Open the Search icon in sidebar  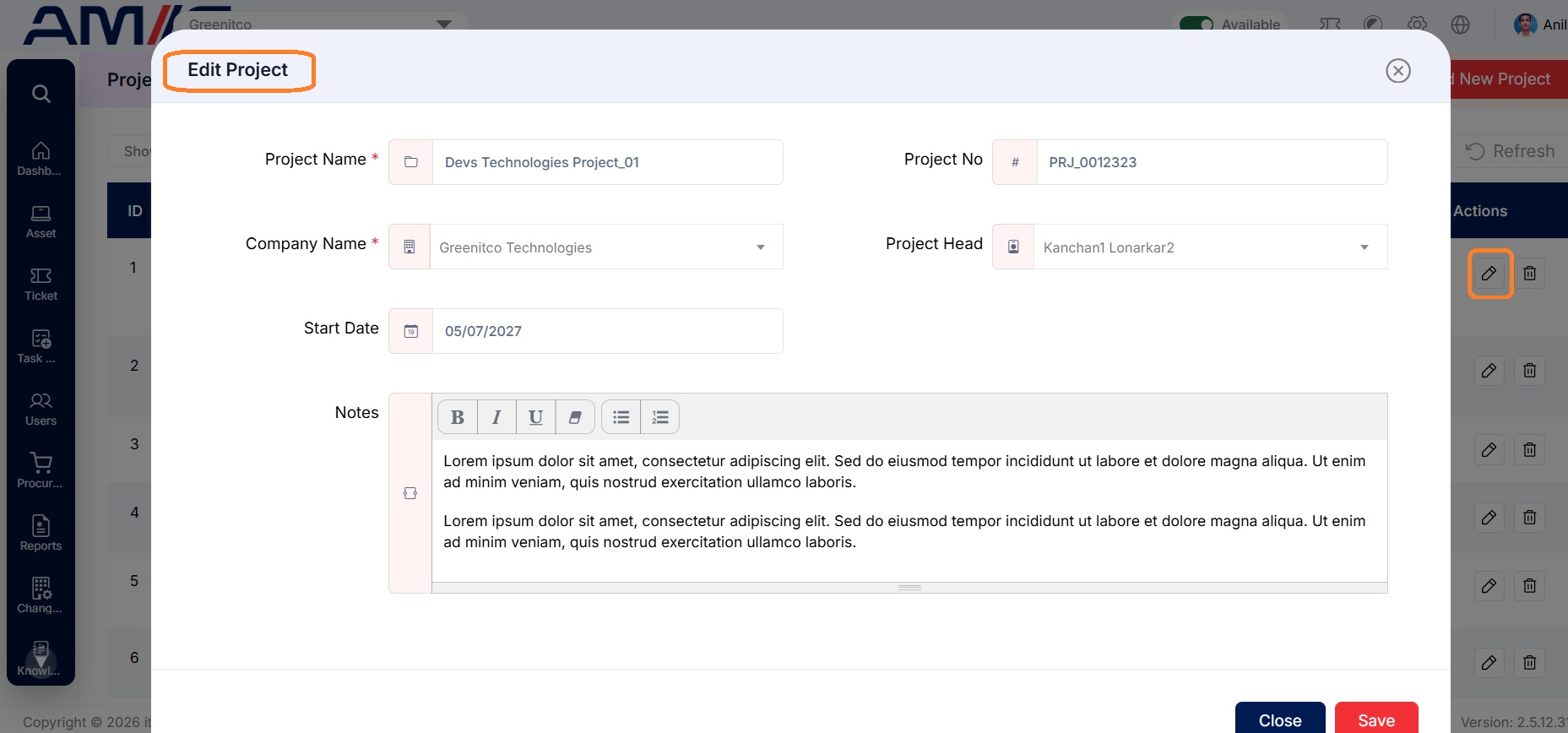point(41,94)
